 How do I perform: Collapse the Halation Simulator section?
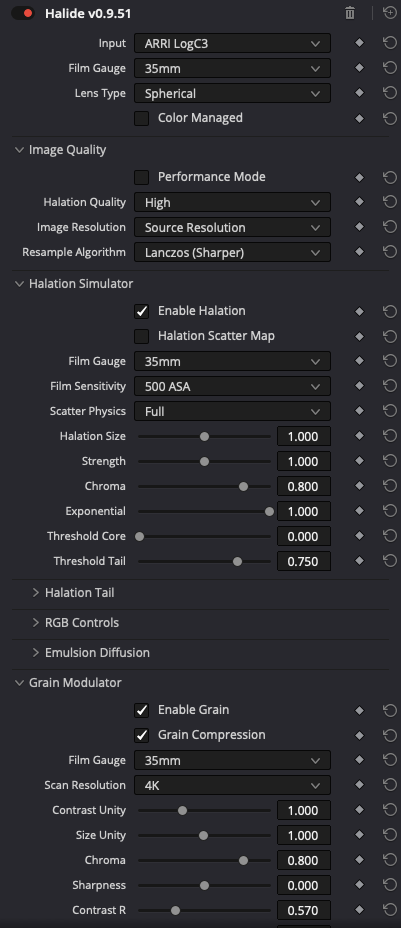(20, 283)
